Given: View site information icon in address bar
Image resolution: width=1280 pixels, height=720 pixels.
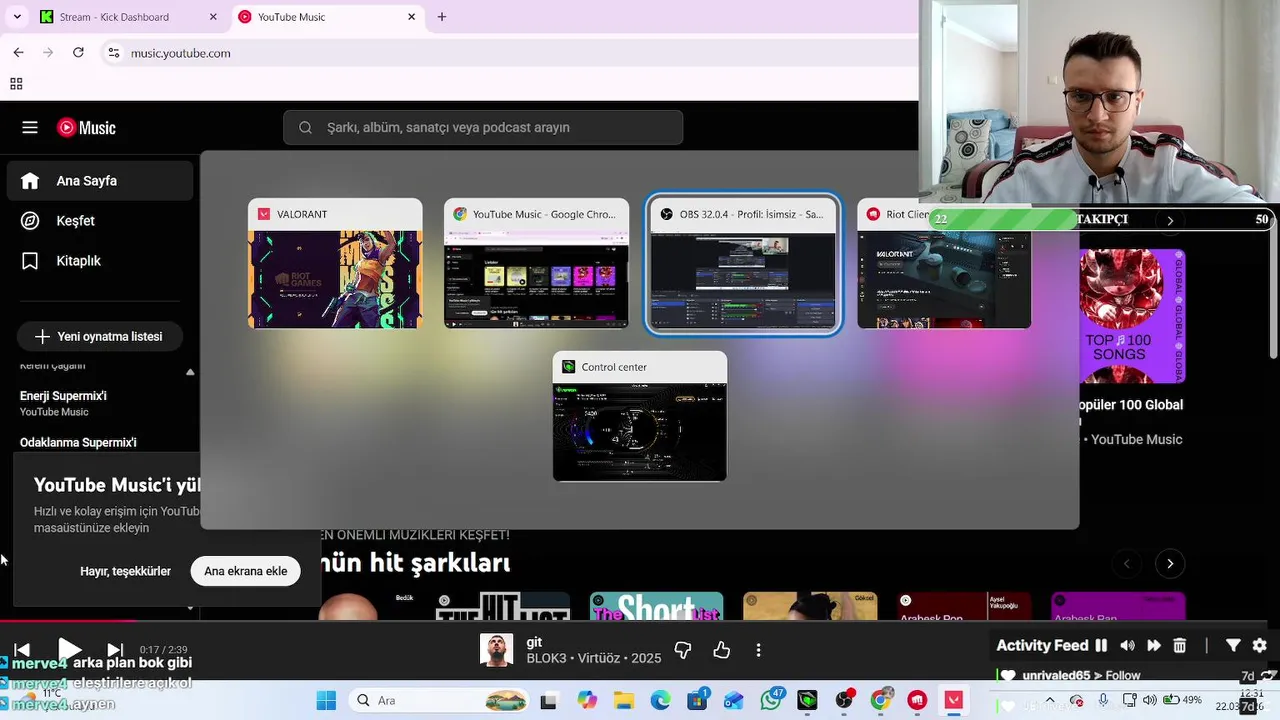Looking at the screenshot, I should pos(114,53).
